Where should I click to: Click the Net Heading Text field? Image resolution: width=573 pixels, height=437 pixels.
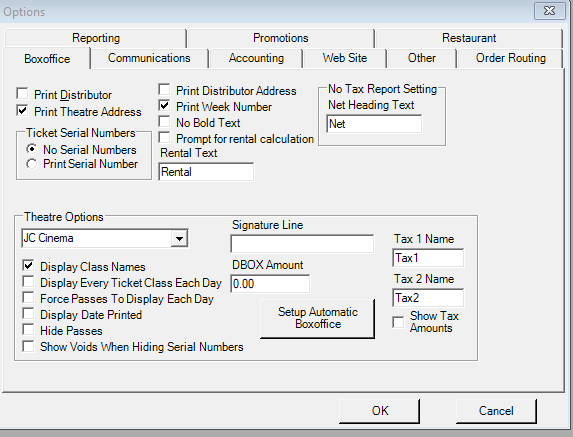coord(374,124)
